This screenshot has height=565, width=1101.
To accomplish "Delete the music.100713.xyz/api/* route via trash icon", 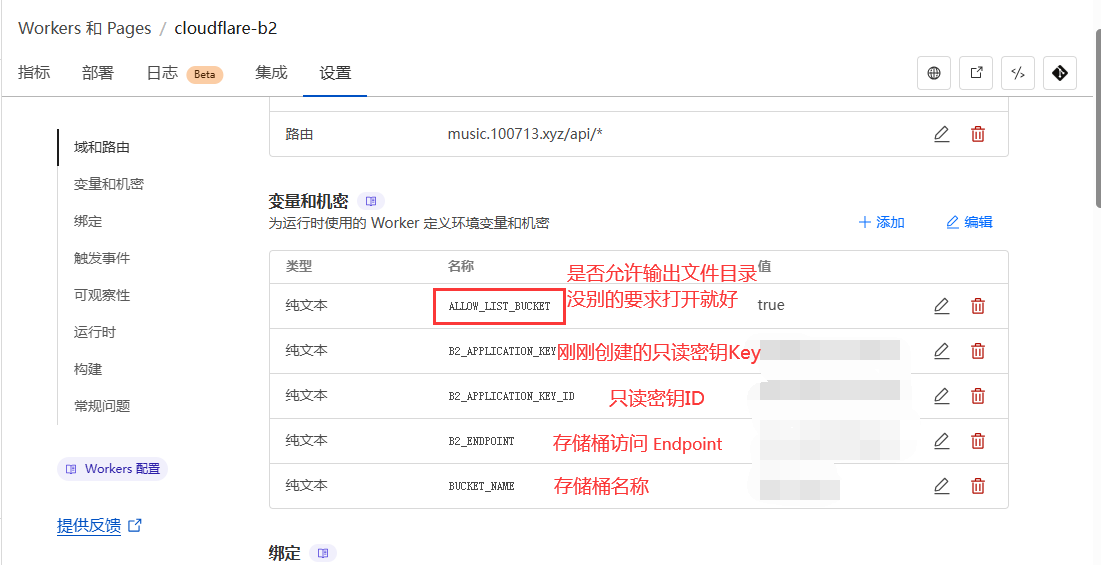I will click(x=978, y=134).
